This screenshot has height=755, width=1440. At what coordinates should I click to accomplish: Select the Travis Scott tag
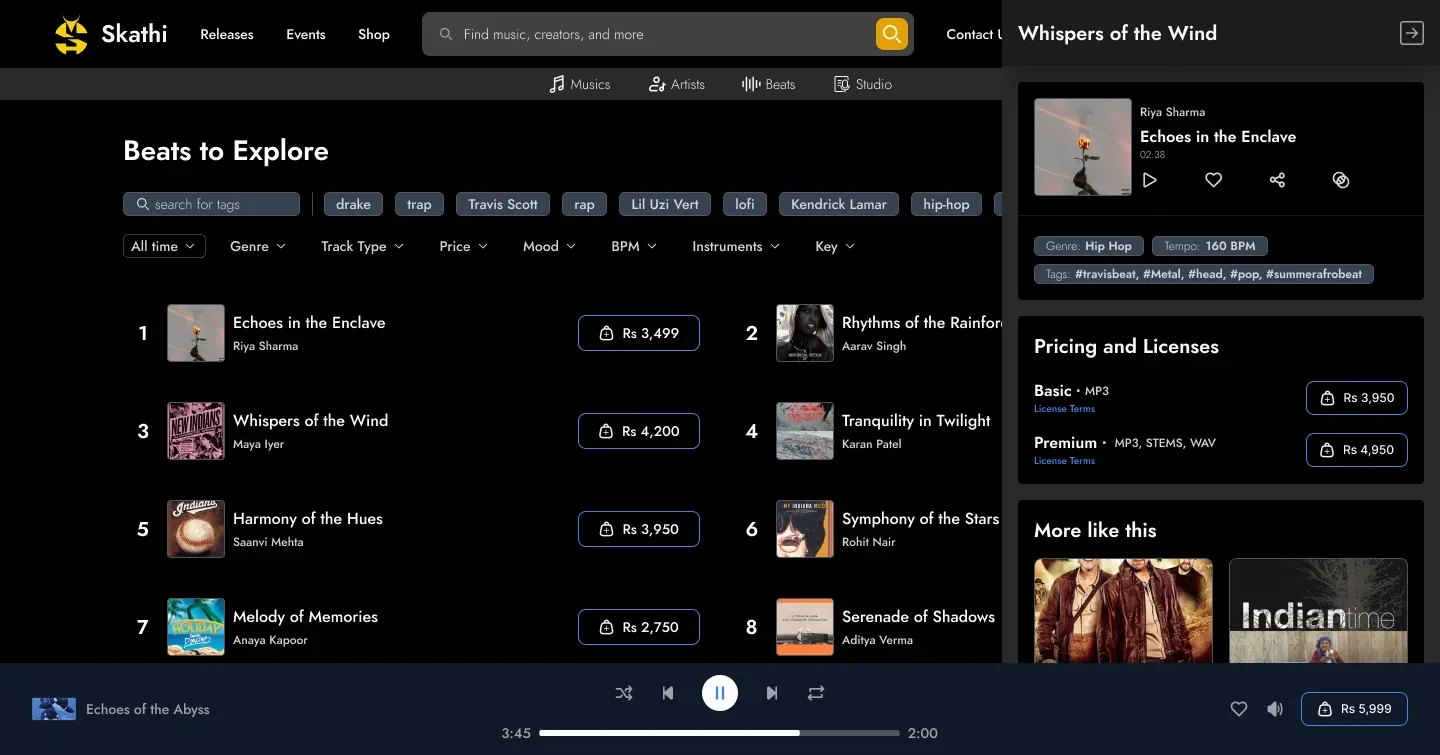click(x=503, y=204)
